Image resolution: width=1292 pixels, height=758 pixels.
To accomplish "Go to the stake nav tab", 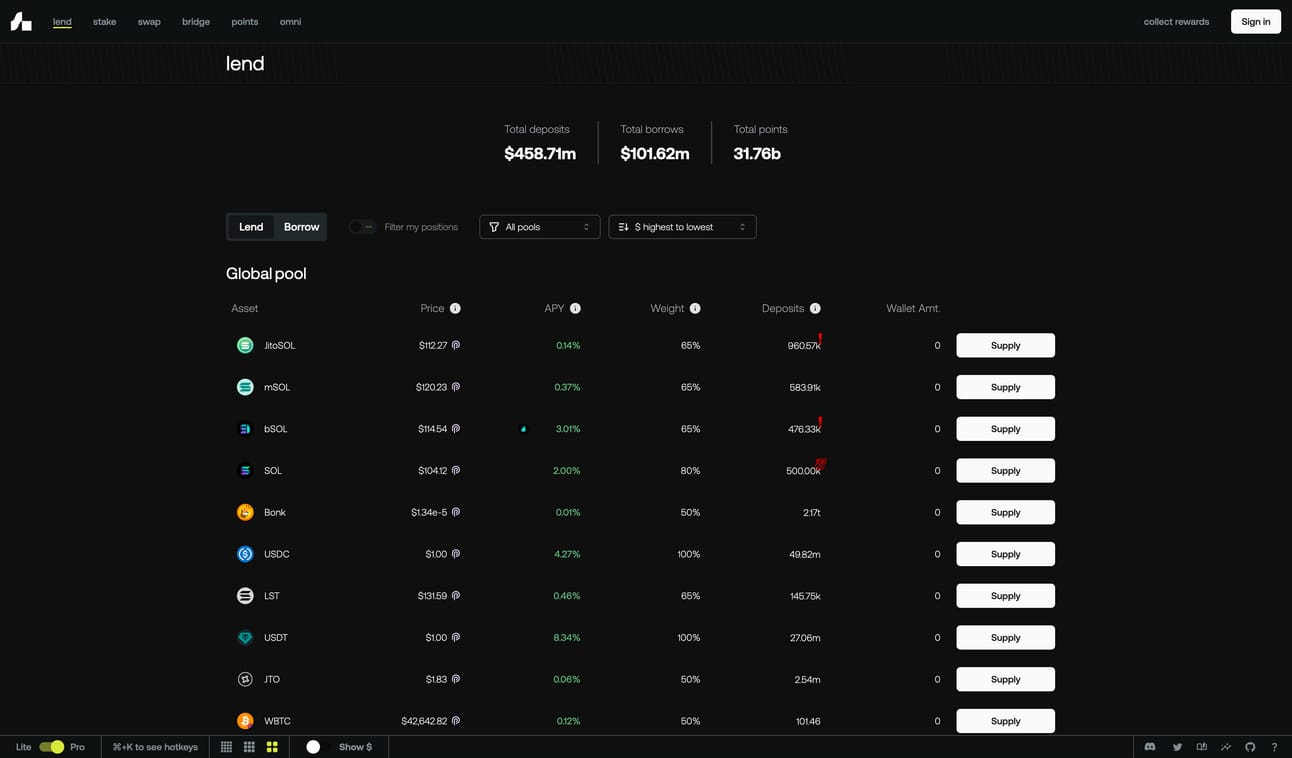I will pos(105,22).
